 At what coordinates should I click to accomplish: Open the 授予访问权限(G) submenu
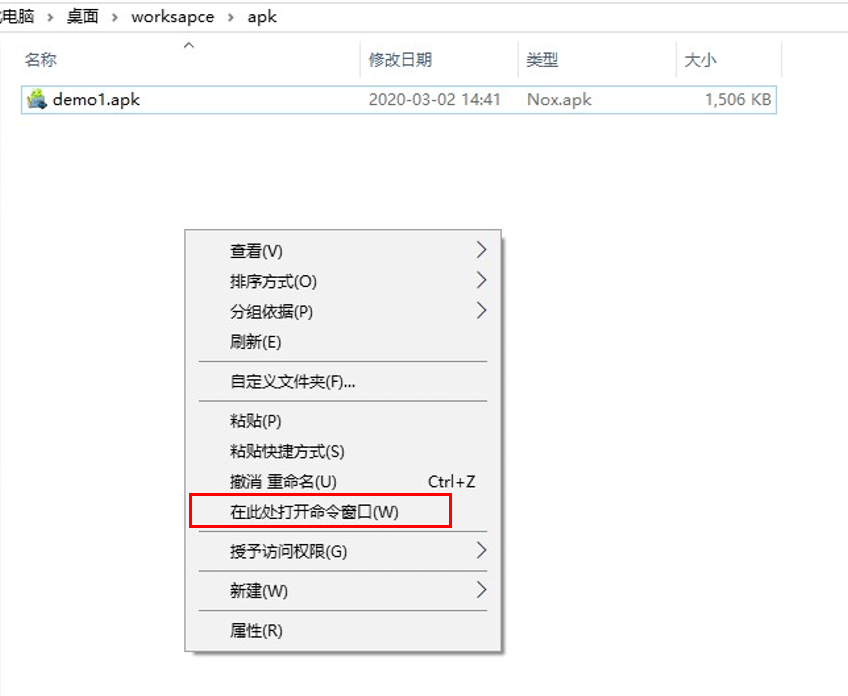(343, 551)
